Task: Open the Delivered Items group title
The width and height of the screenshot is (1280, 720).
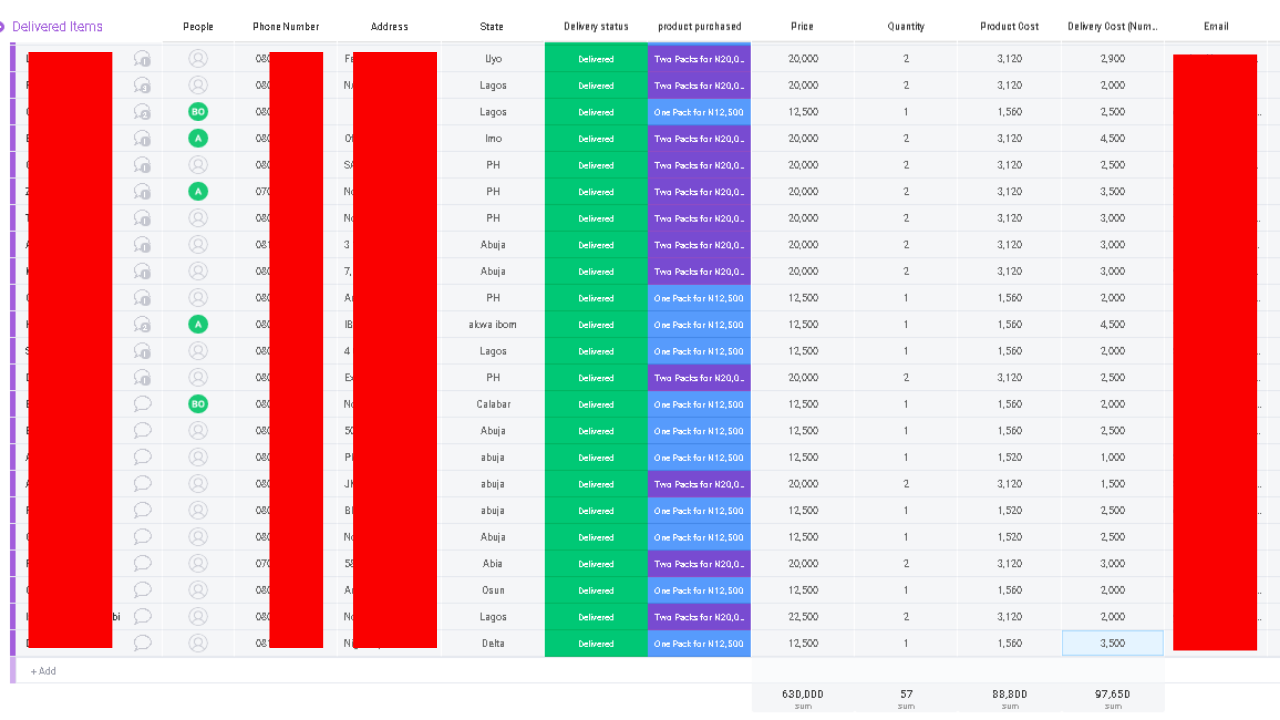Action: [x=57, y=27]
